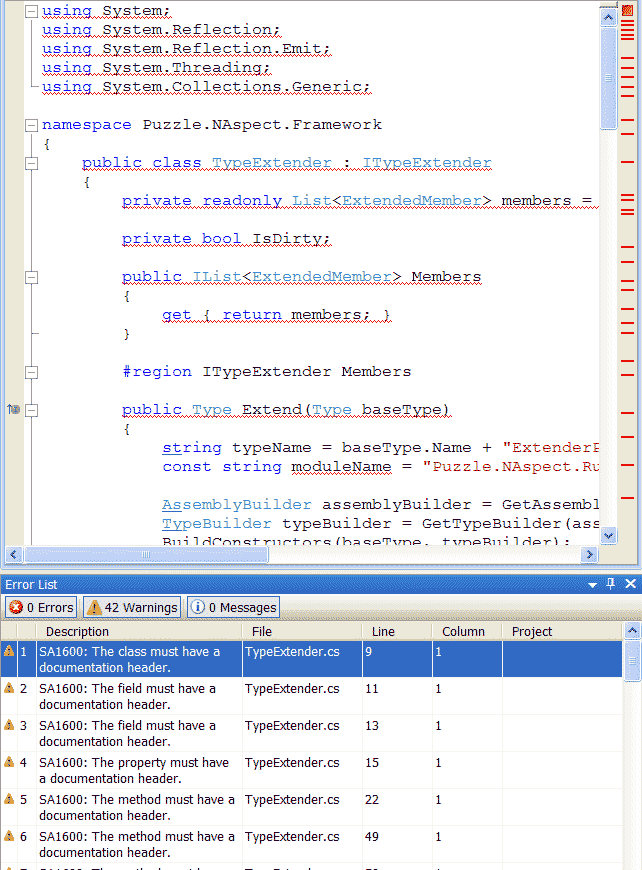Toggle the 42 Warnings filter
The width and height of the screenshot is (642, 870).
[132, 607]
